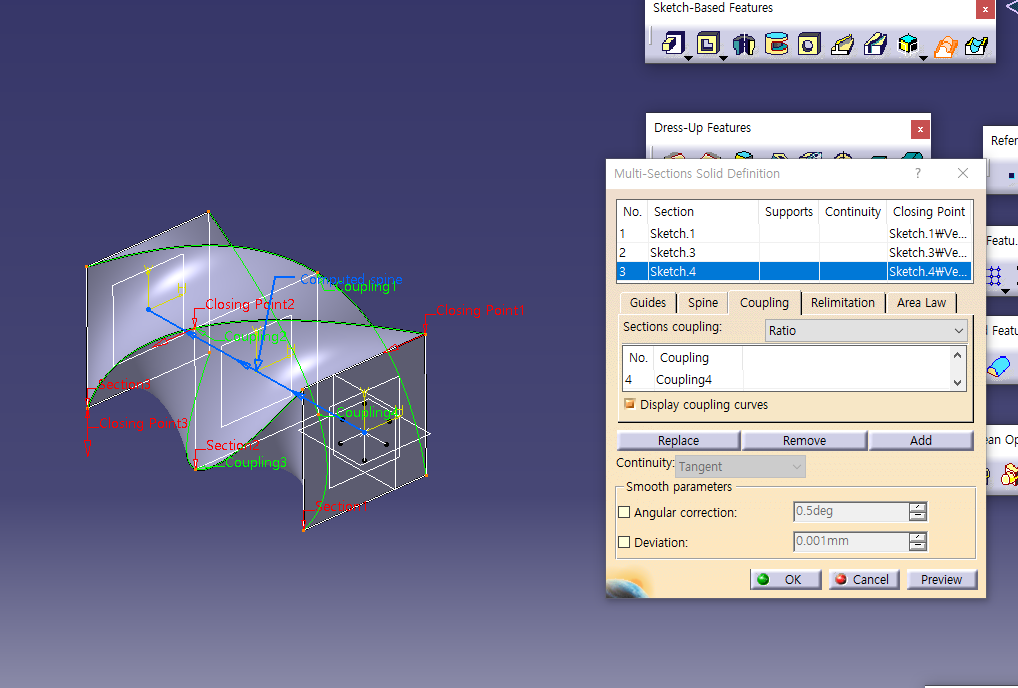Click the Closing Point3 label in viewport
The image size is (1018, 688).
(x=143, y=423)
